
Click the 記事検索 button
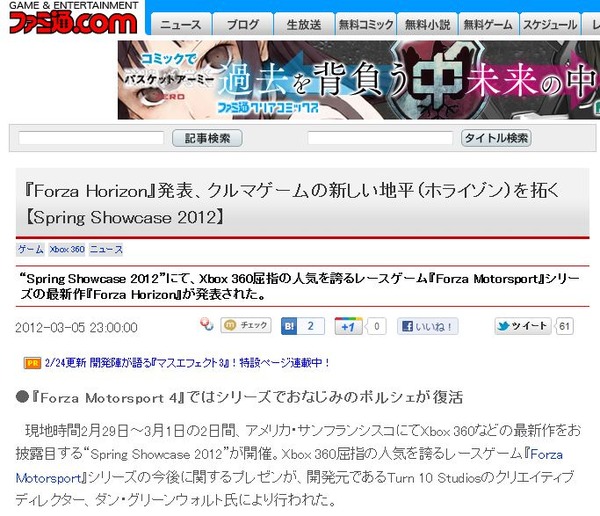tap(207, 138)
